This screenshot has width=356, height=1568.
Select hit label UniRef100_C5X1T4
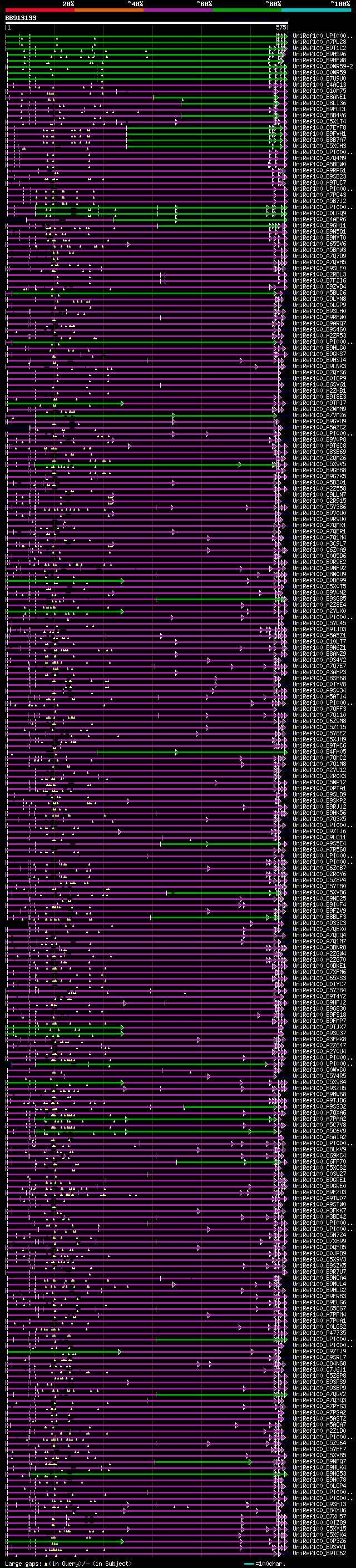[319, 121]
